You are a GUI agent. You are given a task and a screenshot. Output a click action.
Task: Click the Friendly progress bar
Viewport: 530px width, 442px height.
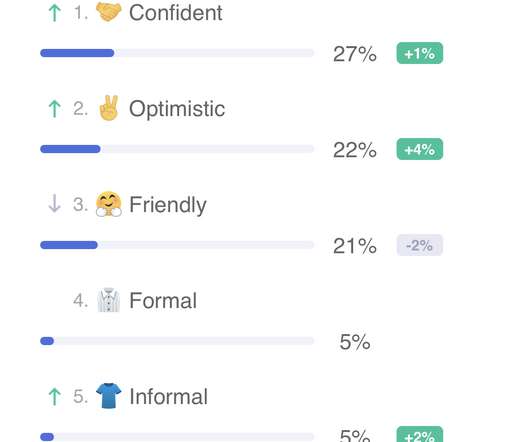click(x=177, y=245)
